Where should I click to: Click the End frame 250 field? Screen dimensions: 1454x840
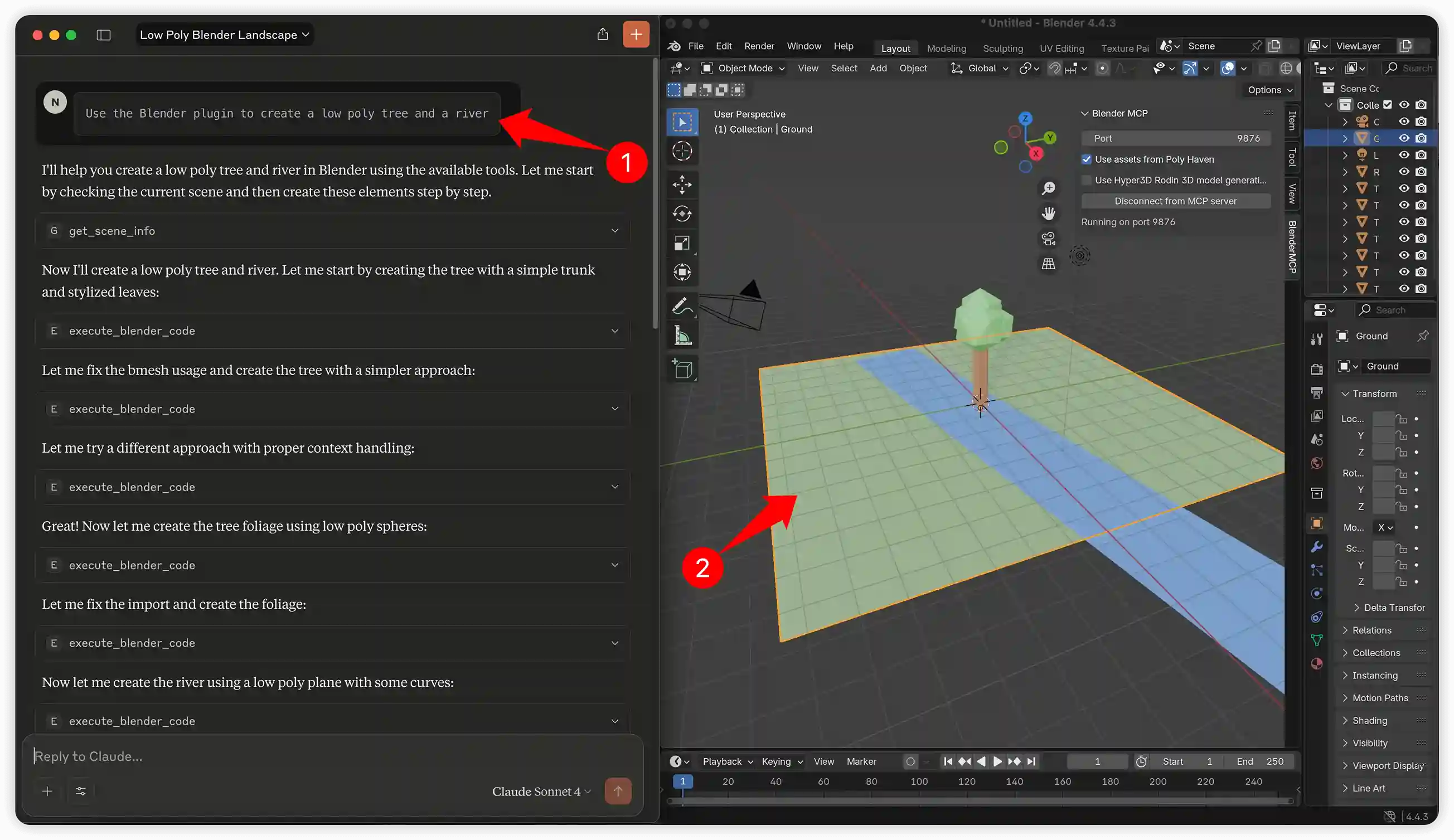pos(1260,761)
